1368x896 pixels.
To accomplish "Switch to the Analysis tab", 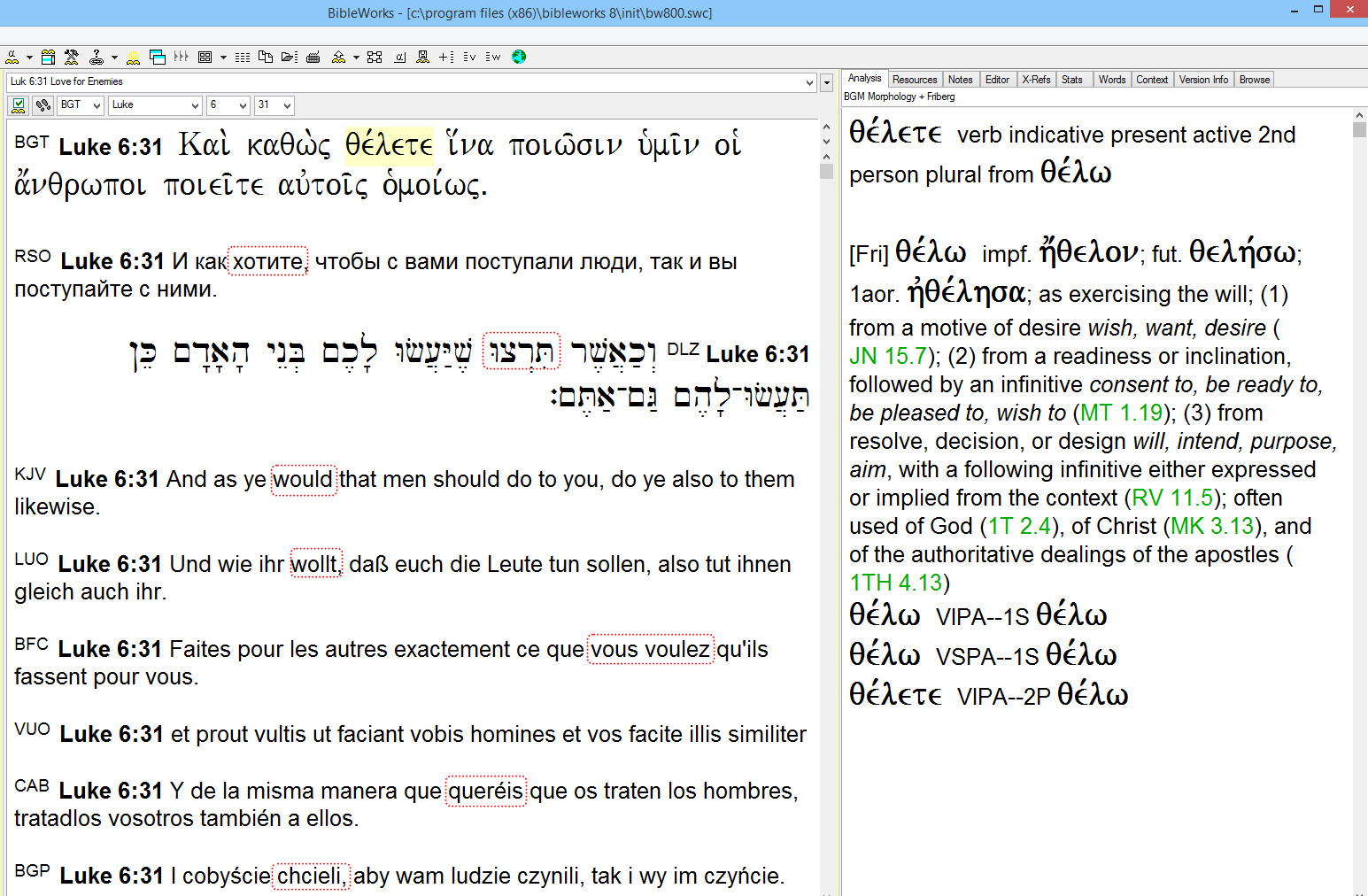I will [x=864, y=78].
